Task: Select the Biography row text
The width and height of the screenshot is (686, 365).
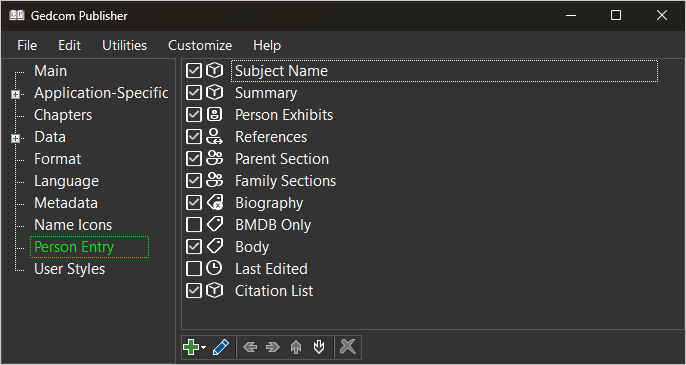Action: pos(269,203)
